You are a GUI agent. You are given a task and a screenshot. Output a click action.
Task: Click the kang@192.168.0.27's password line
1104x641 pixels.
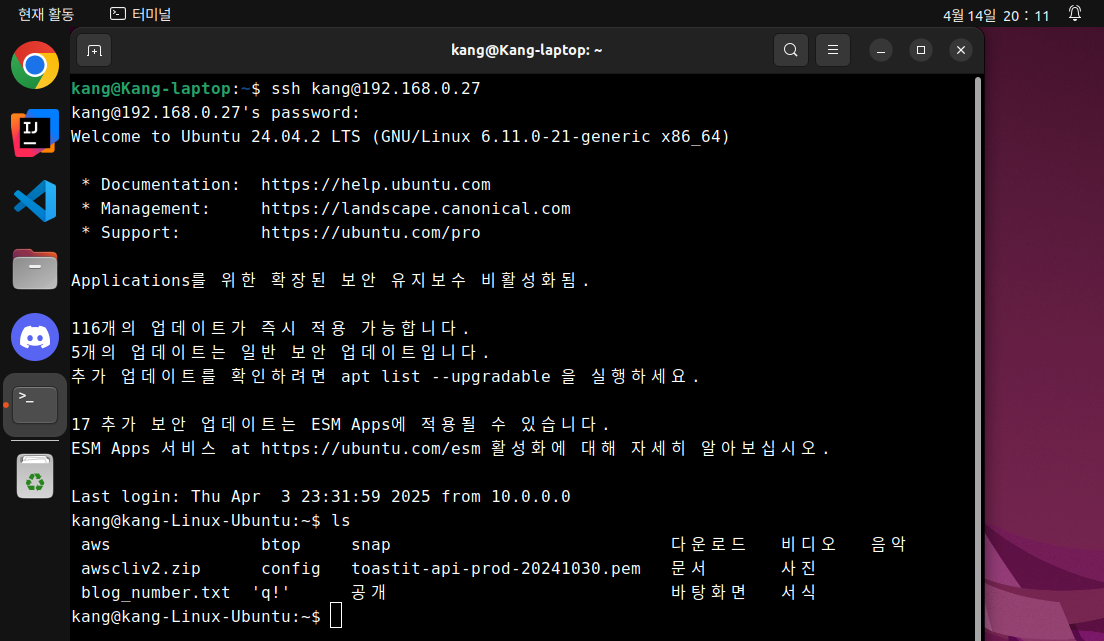[x=215, y=113]
